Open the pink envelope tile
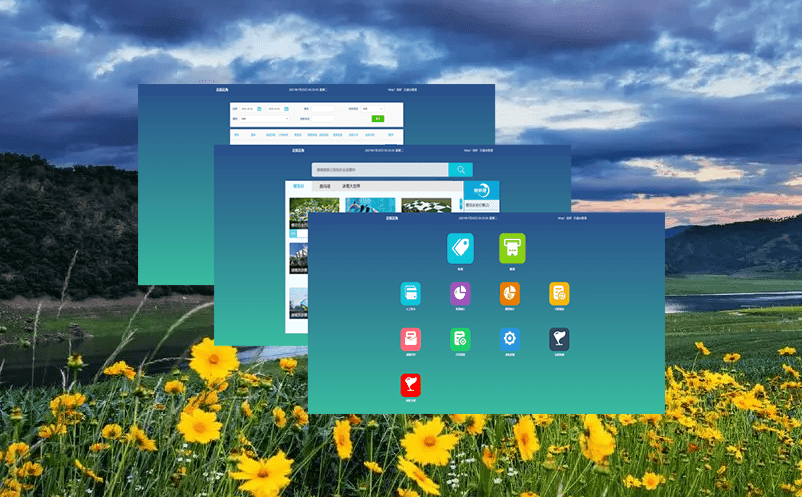This screenshot has height=497, width=802. [x=410, y=340]
